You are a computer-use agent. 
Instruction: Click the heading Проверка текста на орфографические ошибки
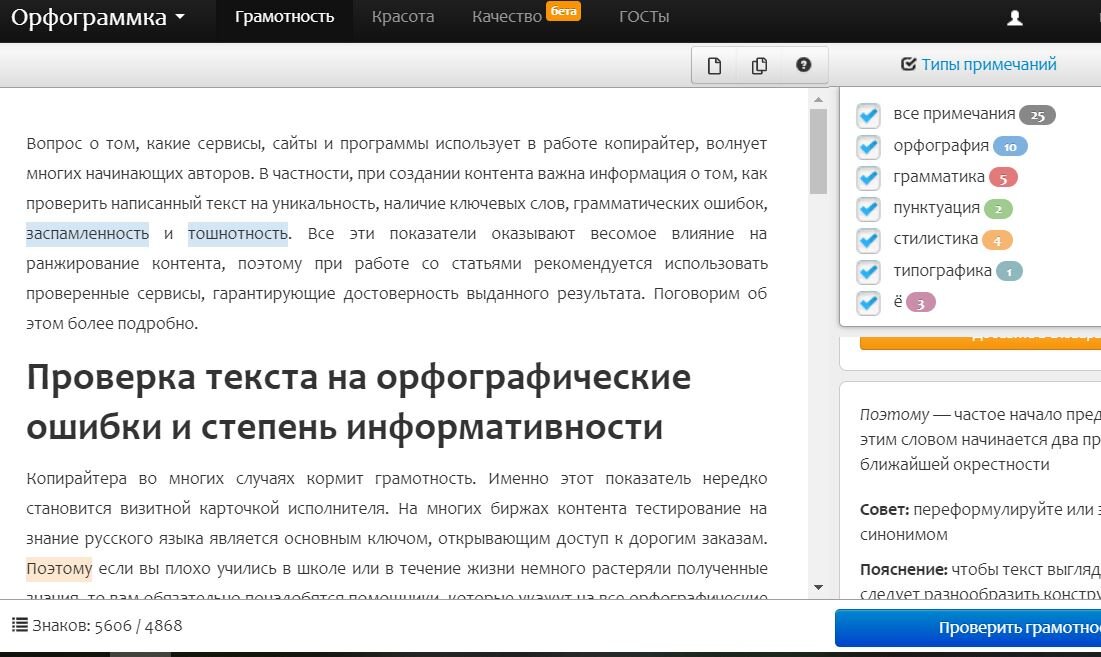coord(358,402)
